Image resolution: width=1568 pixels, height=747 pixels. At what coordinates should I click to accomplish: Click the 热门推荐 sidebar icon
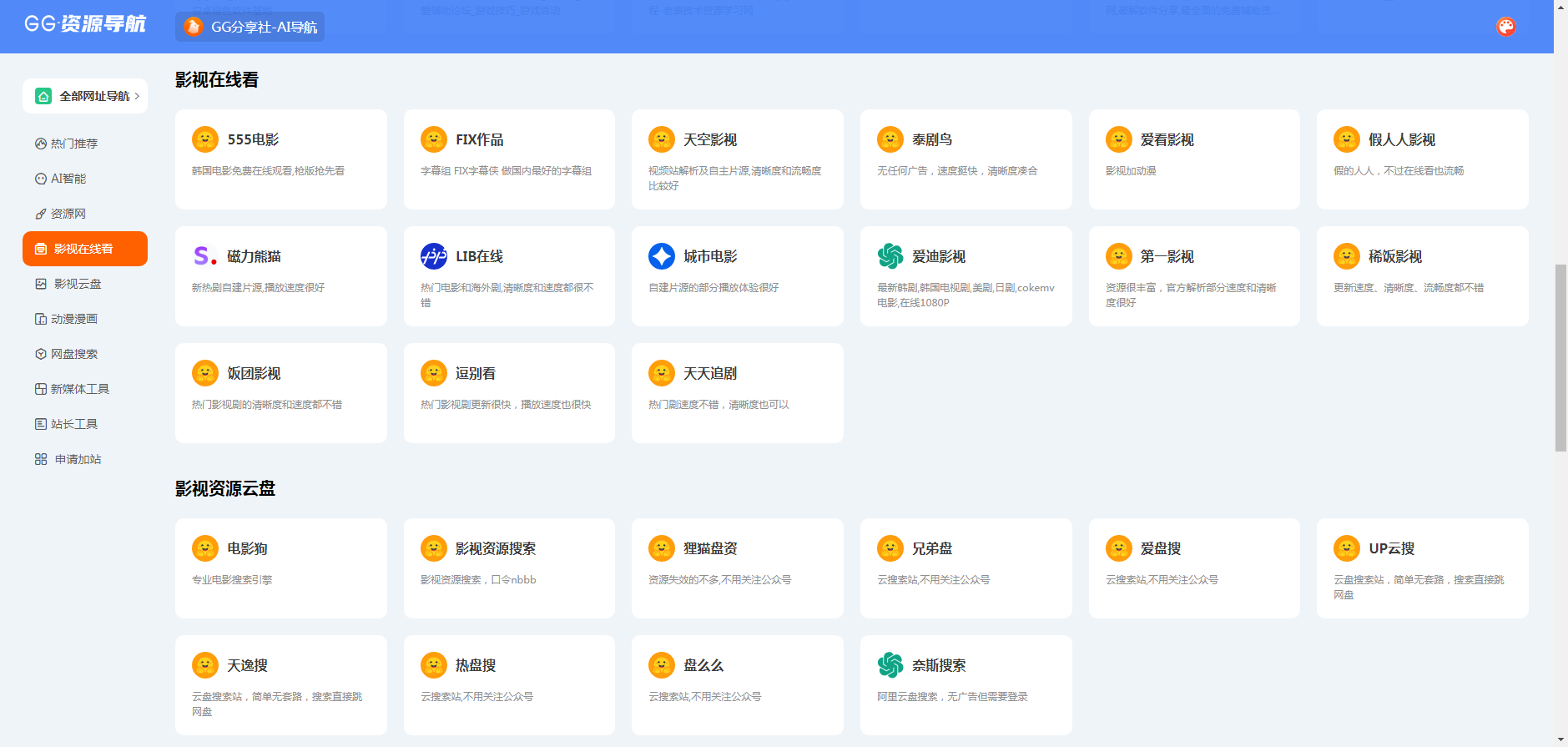point(40,144)
